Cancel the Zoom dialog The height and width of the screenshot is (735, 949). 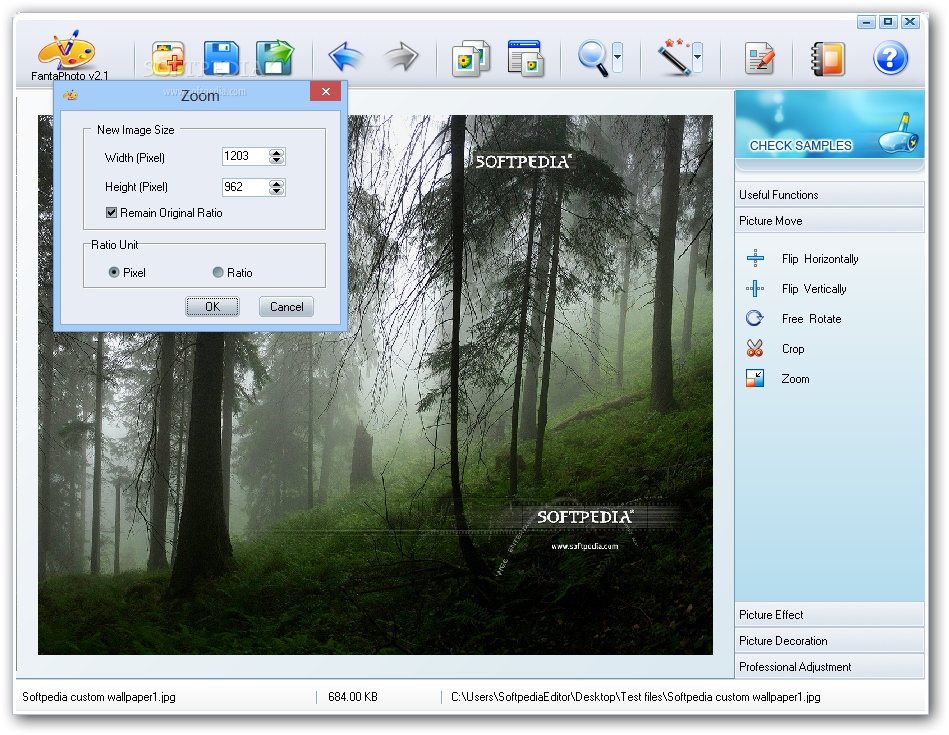click(286, 306)
